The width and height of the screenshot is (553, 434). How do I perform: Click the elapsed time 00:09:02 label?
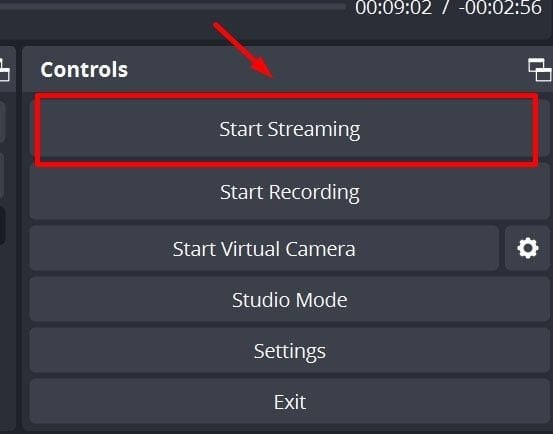click(393, 8)
